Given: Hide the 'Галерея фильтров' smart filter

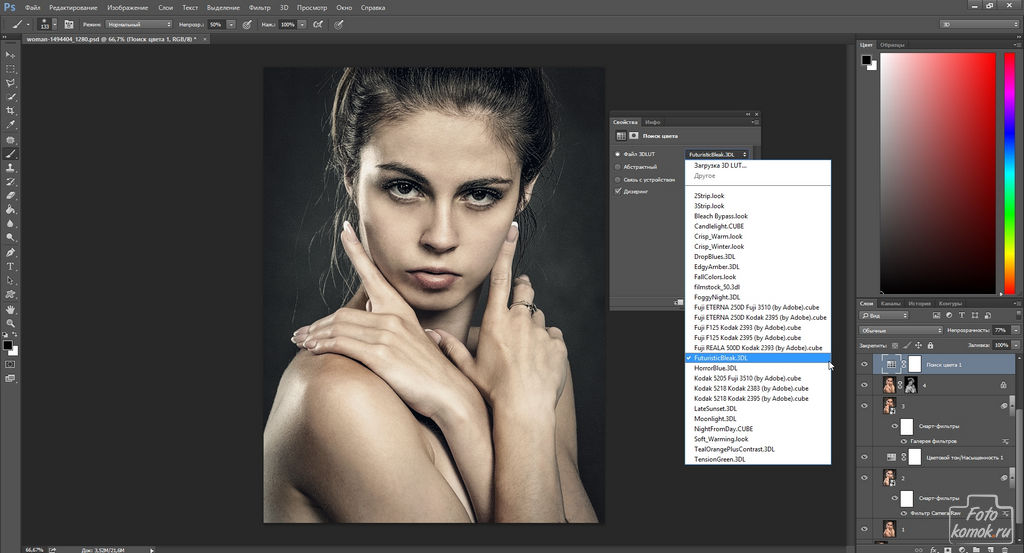Looking at the screenshot, I should [x=904, y=441].
